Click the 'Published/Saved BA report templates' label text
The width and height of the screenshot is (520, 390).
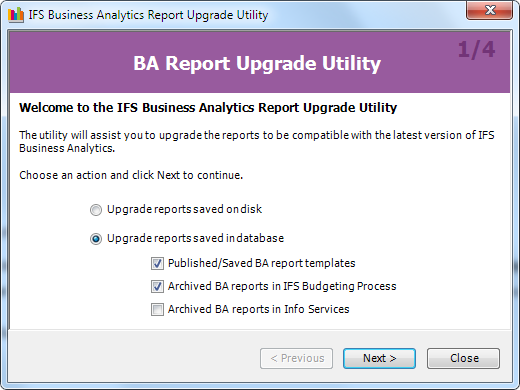point(262,263)
